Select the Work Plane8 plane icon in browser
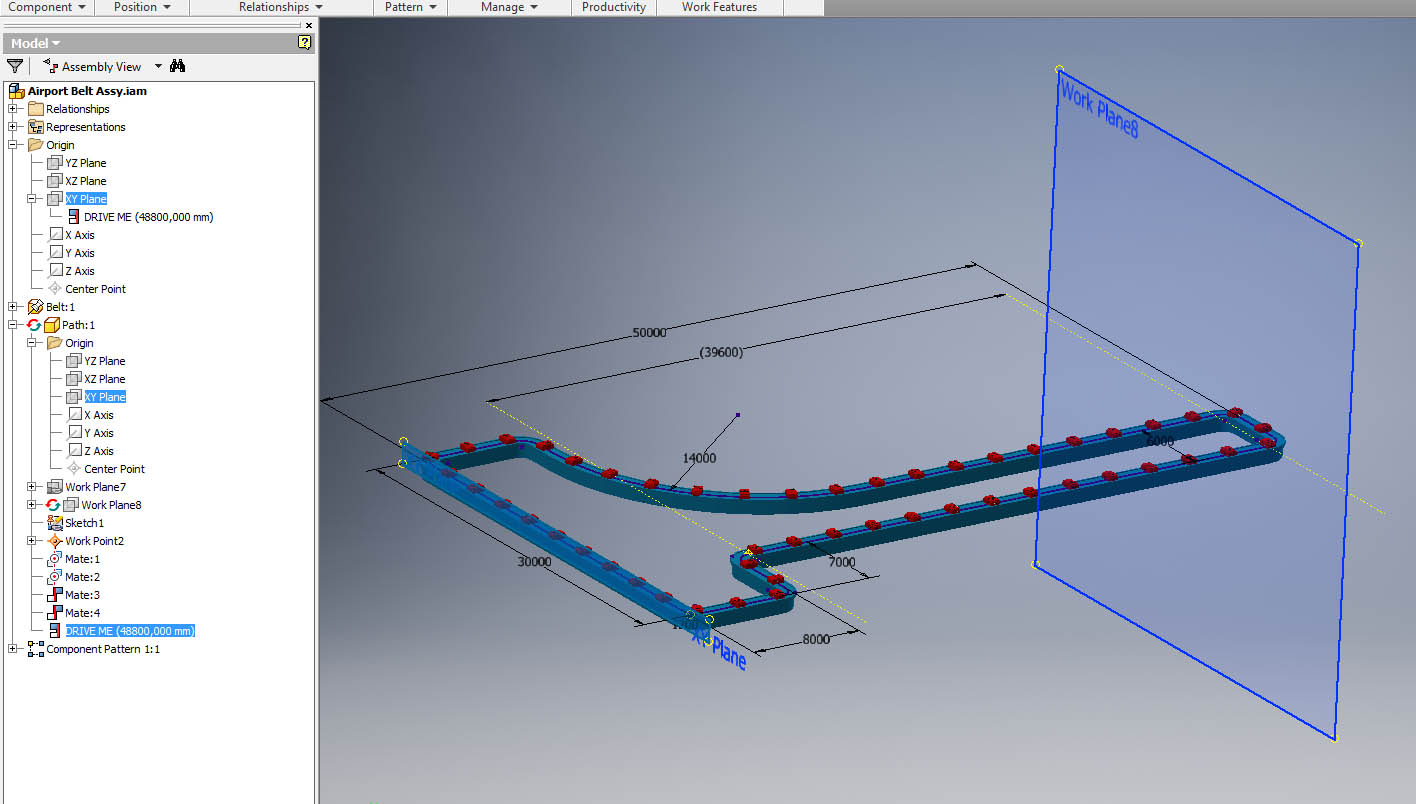The image size is (1416, 804). point(71,505)
